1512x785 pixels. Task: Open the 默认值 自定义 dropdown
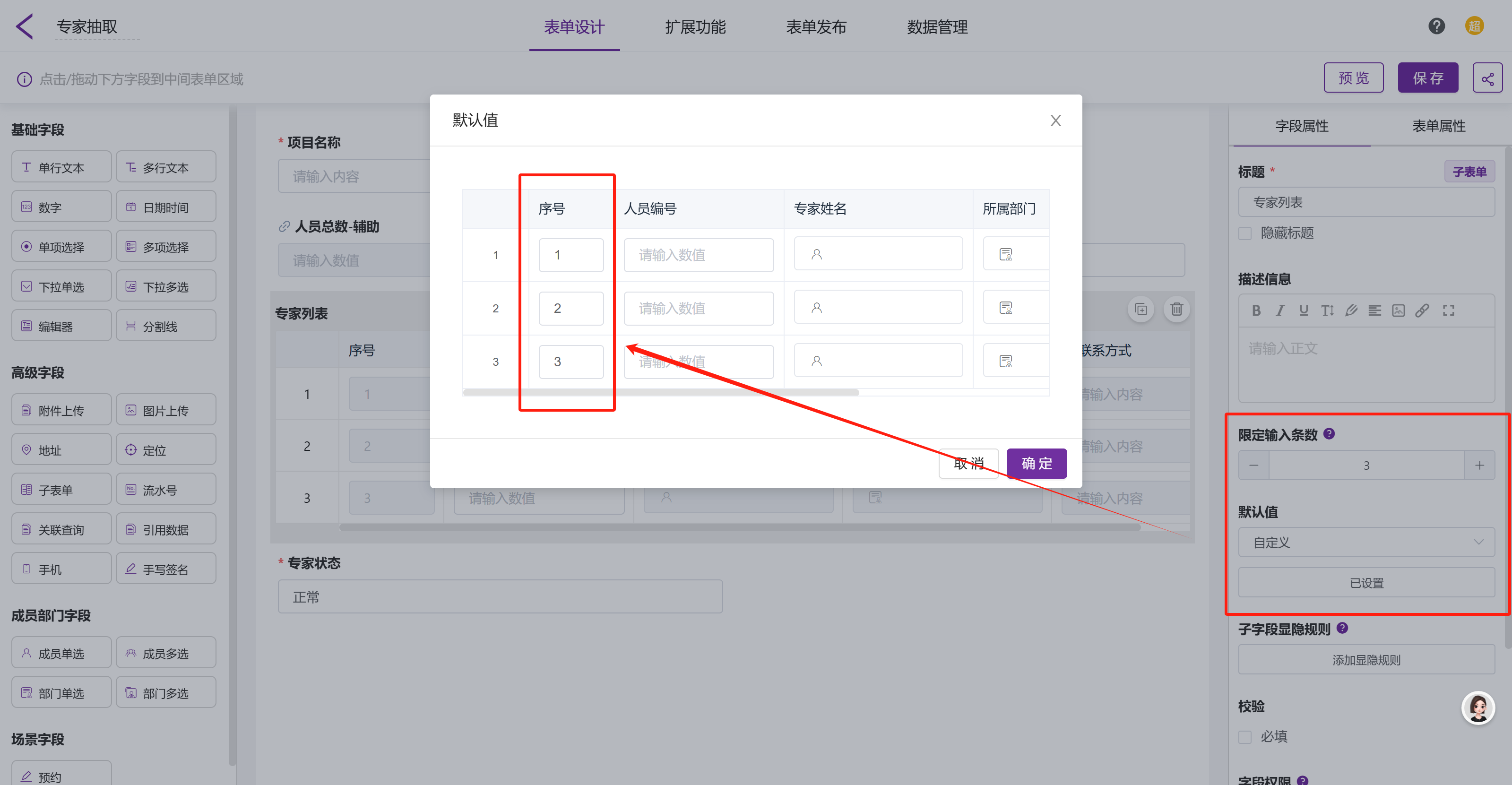pos(1366,542)
